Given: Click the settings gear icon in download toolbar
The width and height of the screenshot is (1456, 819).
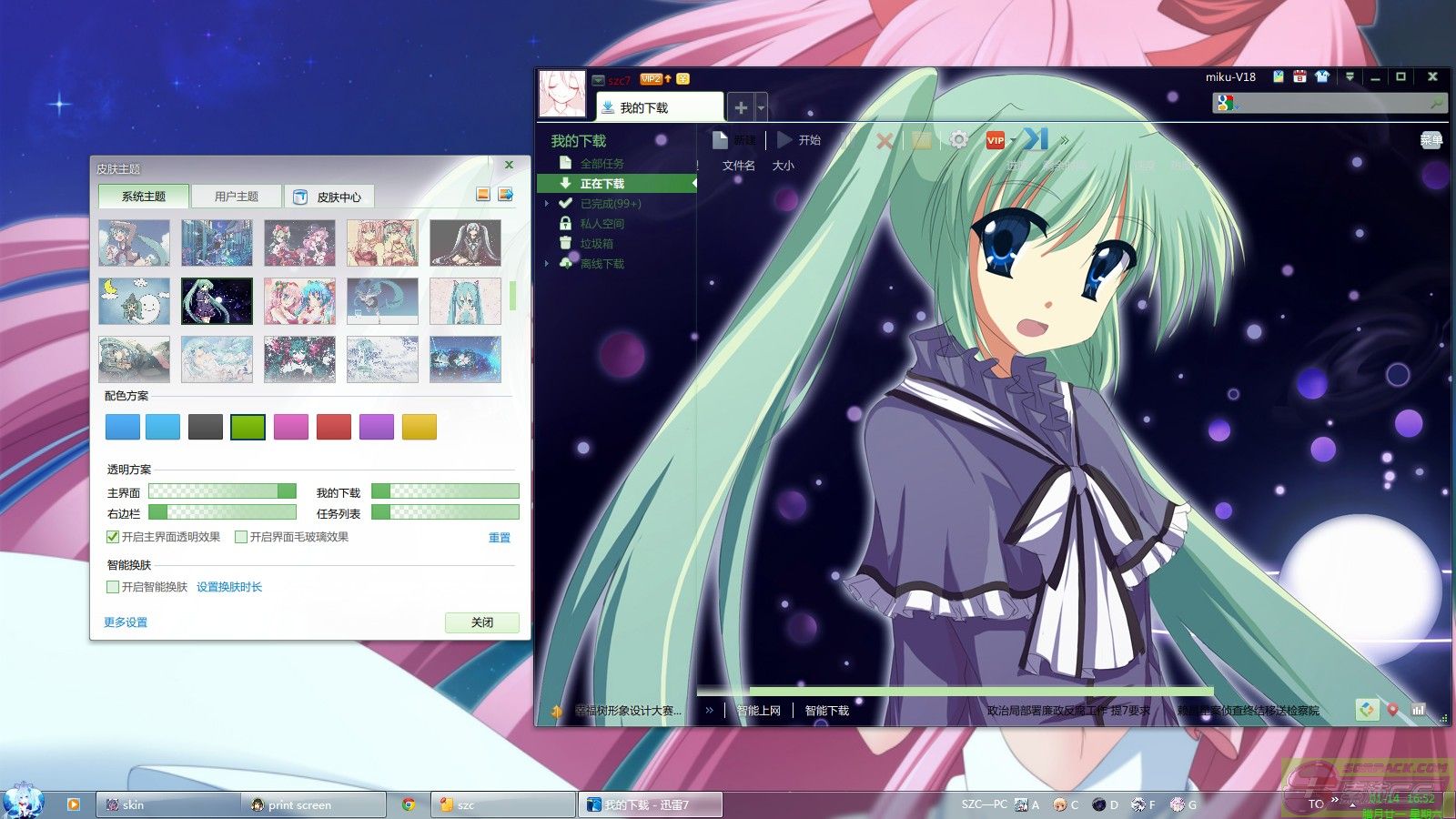Looking at the screenshot, I should click(x=958, y=140).
